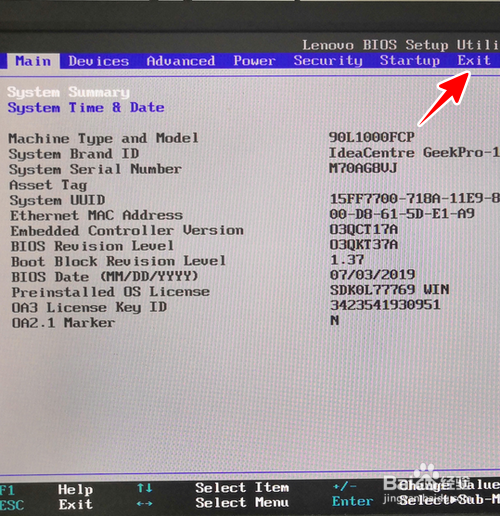
Task: Click the Asset Tag label
Action: tap(48, 185)
